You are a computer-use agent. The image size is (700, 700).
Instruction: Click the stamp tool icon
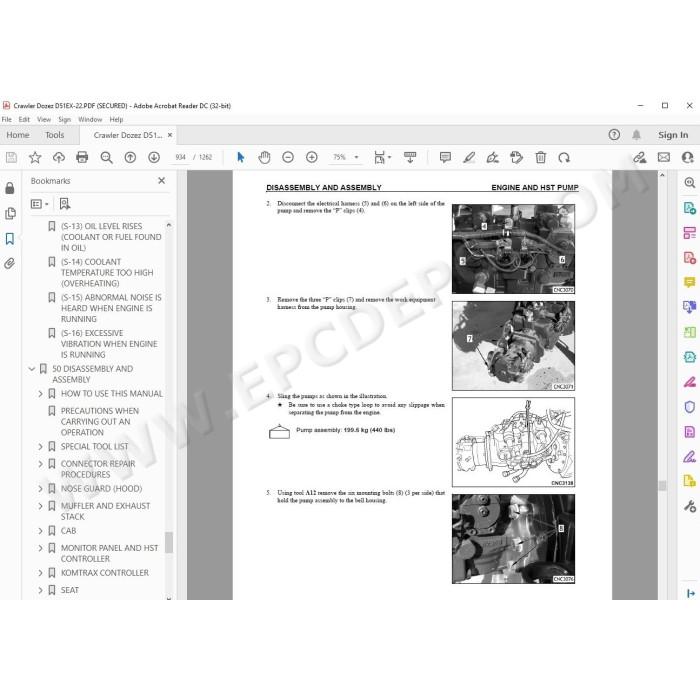[x=517, y=157]
